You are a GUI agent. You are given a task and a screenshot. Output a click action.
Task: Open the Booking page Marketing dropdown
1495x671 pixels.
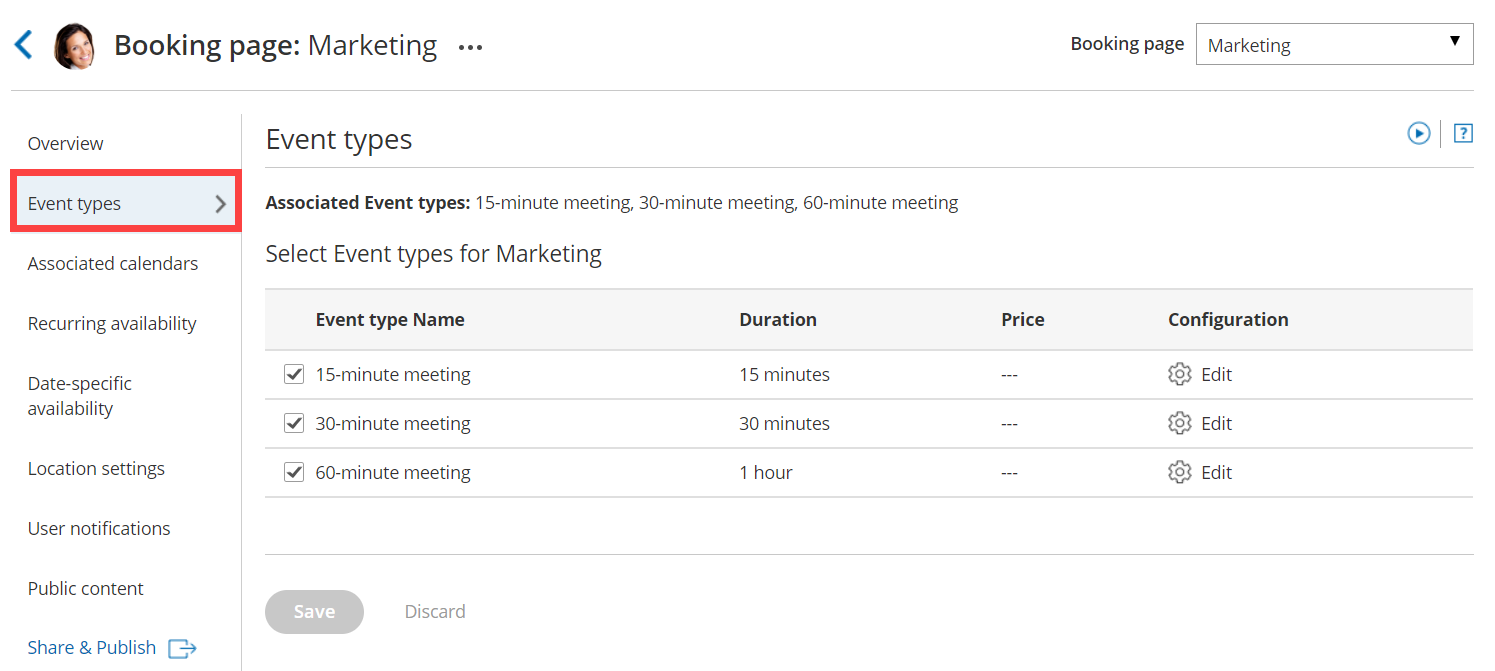point(1334,45)
